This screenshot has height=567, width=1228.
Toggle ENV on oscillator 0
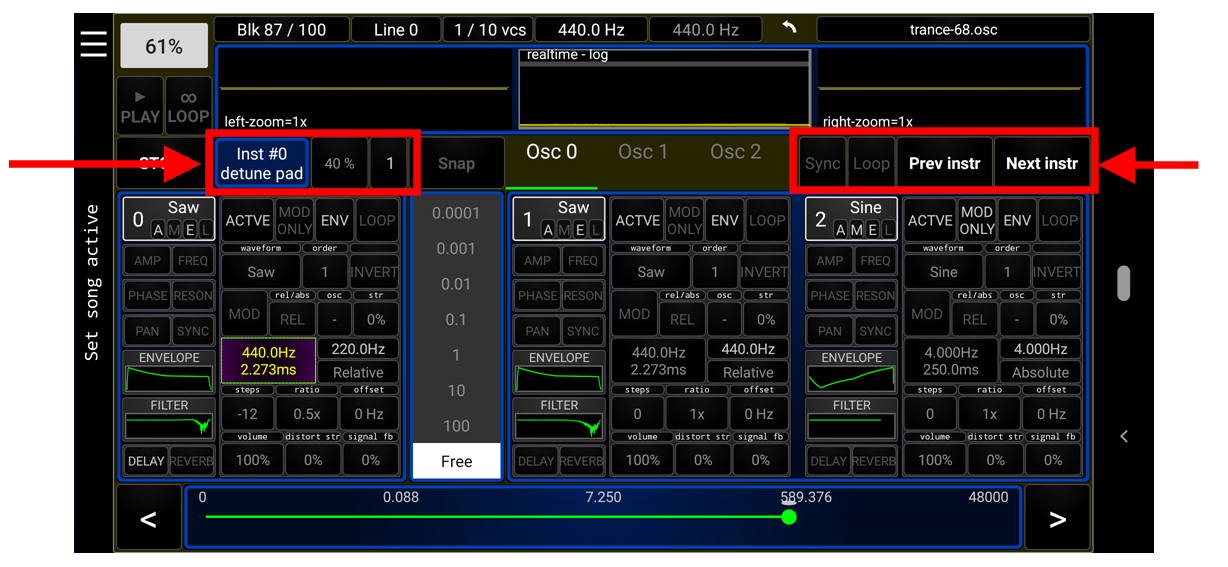pyautogui.click(x=333, y=220)
